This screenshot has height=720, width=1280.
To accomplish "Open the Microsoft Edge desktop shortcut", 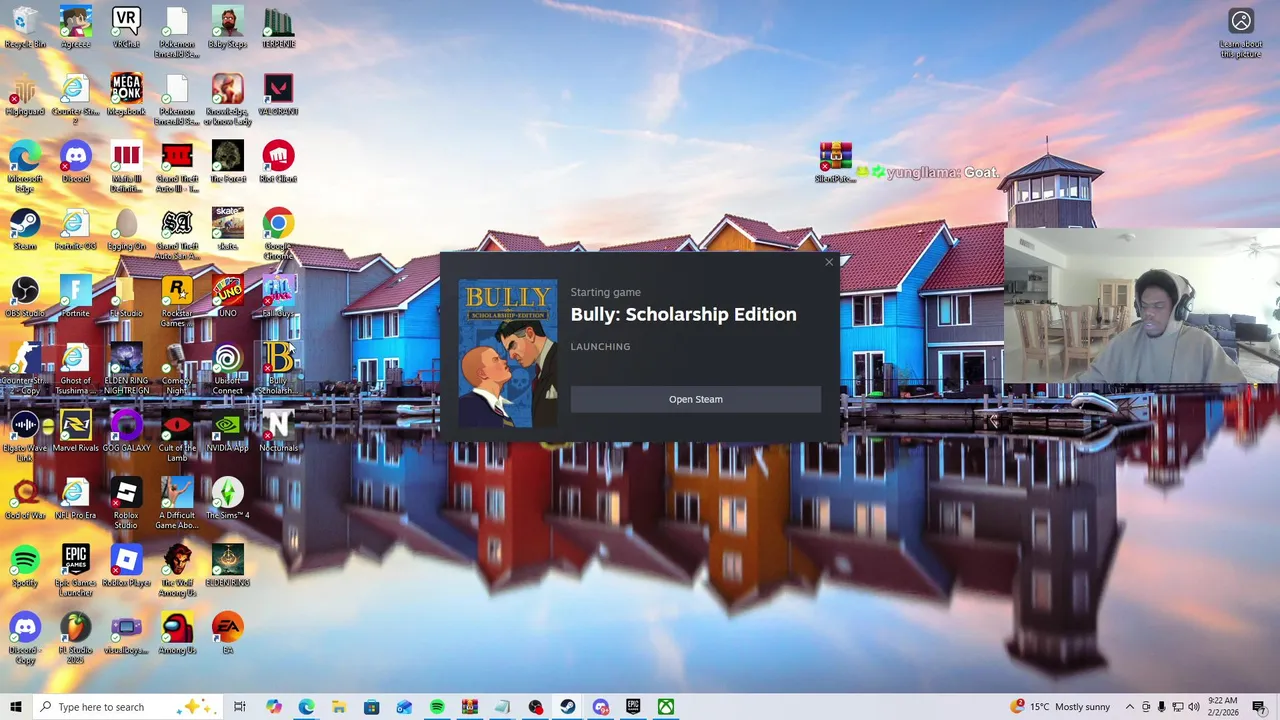I will coord(25,166).
